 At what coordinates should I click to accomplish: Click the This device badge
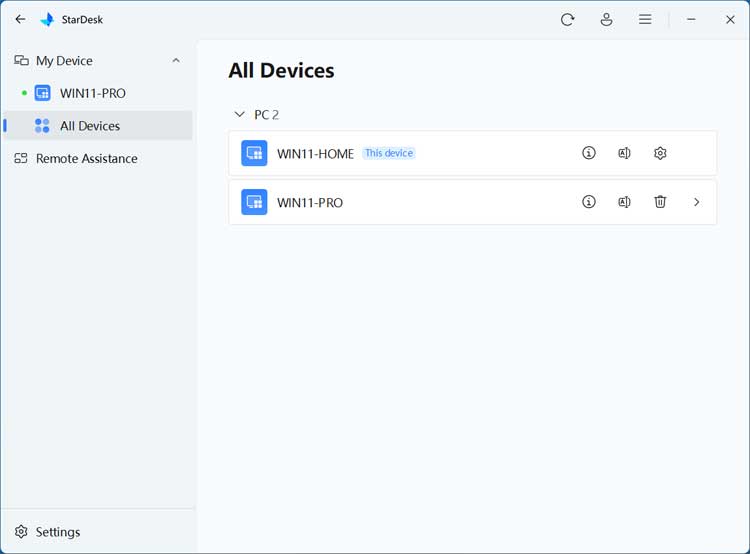tap(389, 153)
